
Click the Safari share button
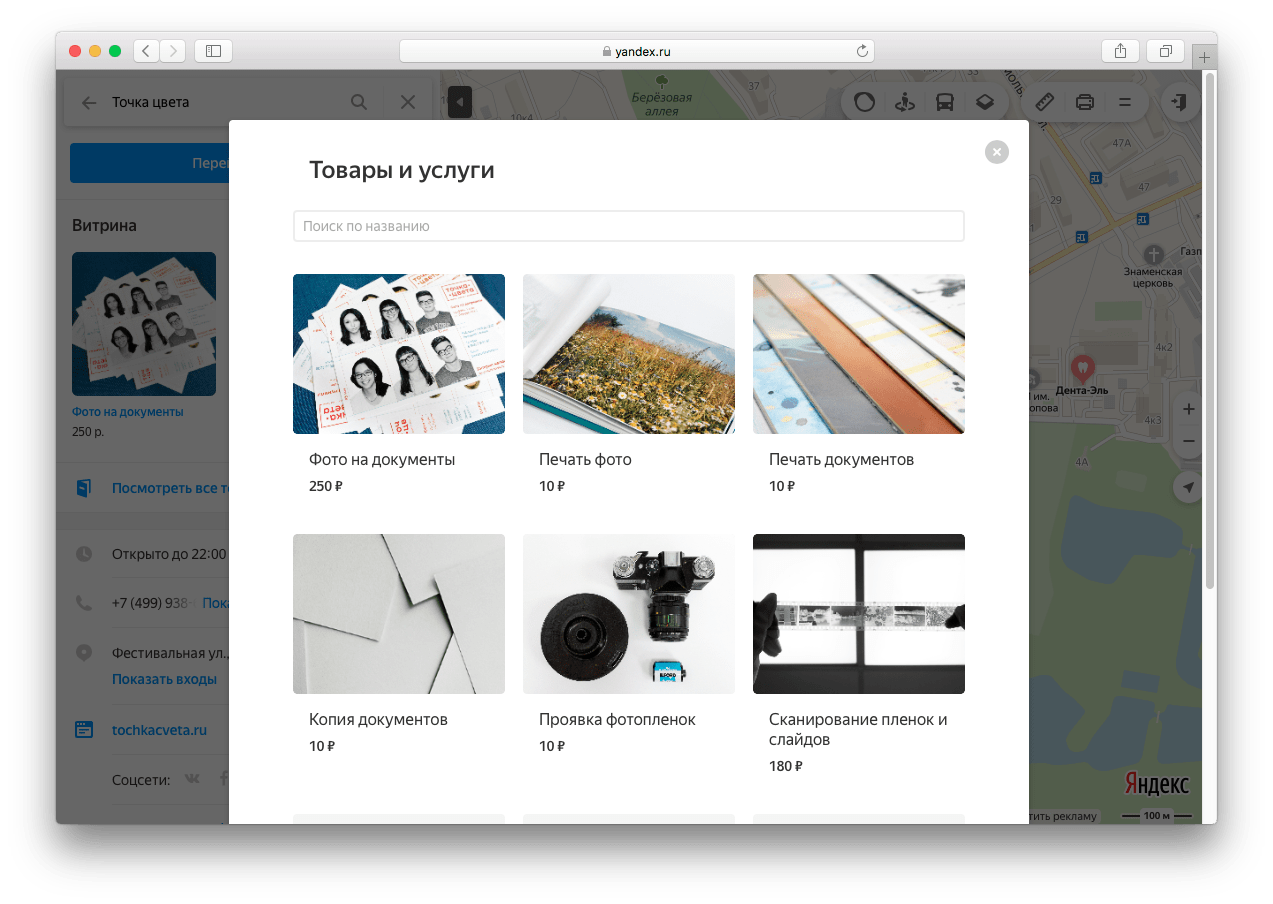click(1120, 51)
